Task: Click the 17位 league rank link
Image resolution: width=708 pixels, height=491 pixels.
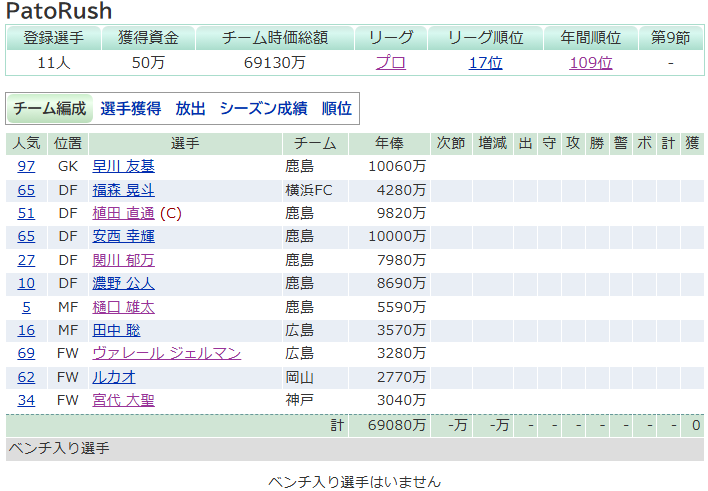Action: click(x=485, y=62)
